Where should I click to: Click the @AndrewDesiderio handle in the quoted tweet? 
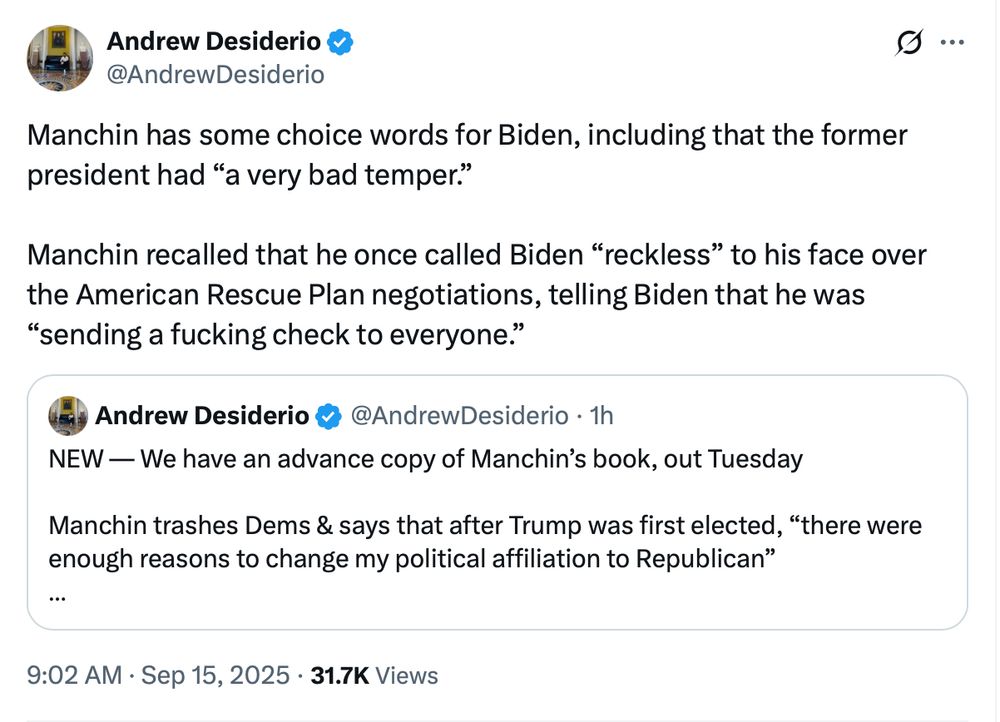[x=457, y=415]
